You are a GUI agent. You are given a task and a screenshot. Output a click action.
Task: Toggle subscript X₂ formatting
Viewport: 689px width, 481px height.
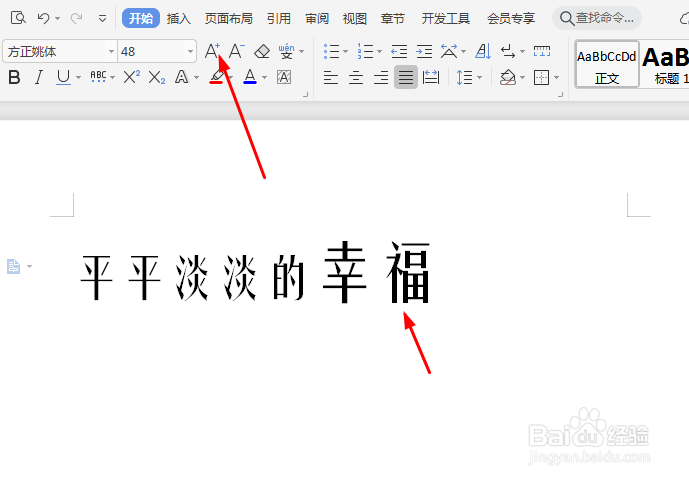pos(156,78)
